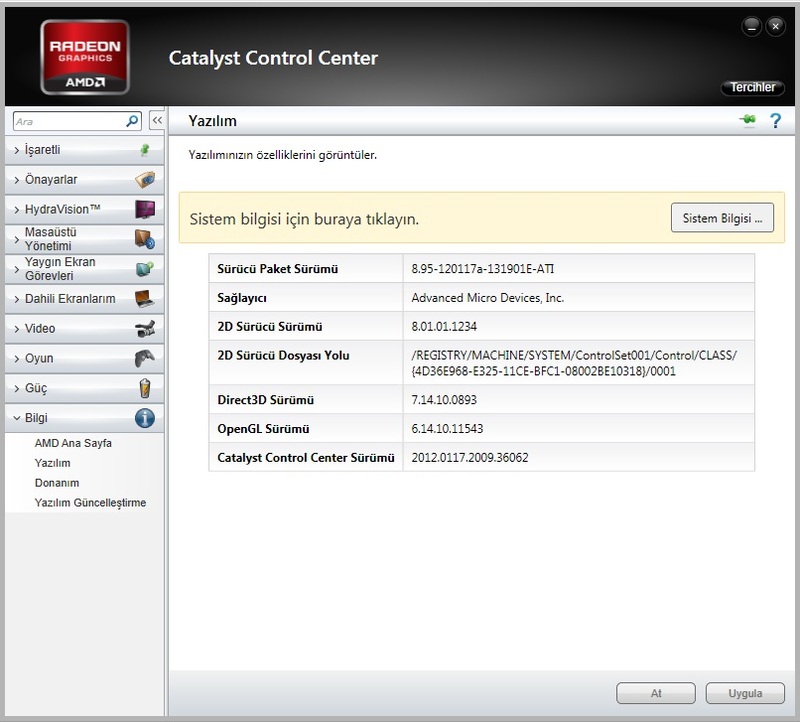
Task: Click the search magnifier icon
Action: (x=132, y=121)
